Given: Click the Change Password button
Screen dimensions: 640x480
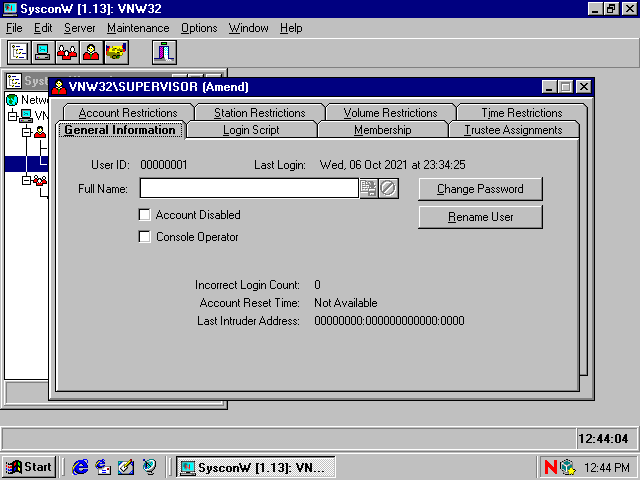Looking at the screenshot, I should point(480,189).
